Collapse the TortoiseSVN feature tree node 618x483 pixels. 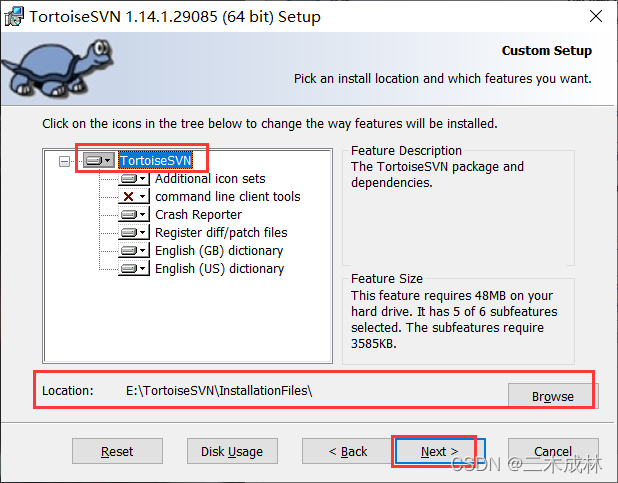click(x=64, y=161)
